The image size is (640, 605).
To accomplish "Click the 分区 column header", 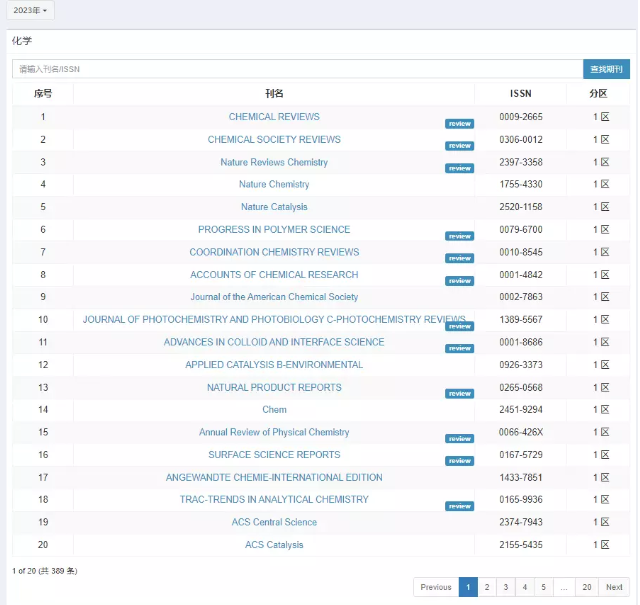I will click(598, 93).
